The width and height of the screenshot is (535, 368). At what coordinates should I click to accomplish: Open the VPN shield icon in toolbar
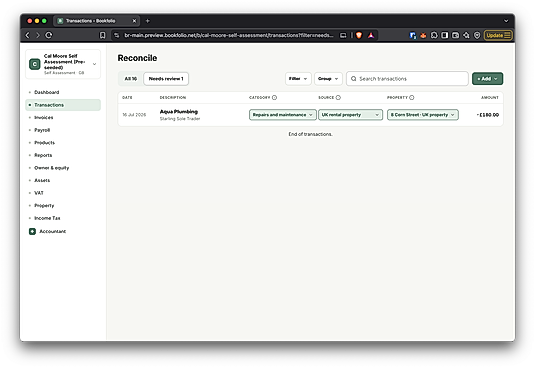point(477,35)
